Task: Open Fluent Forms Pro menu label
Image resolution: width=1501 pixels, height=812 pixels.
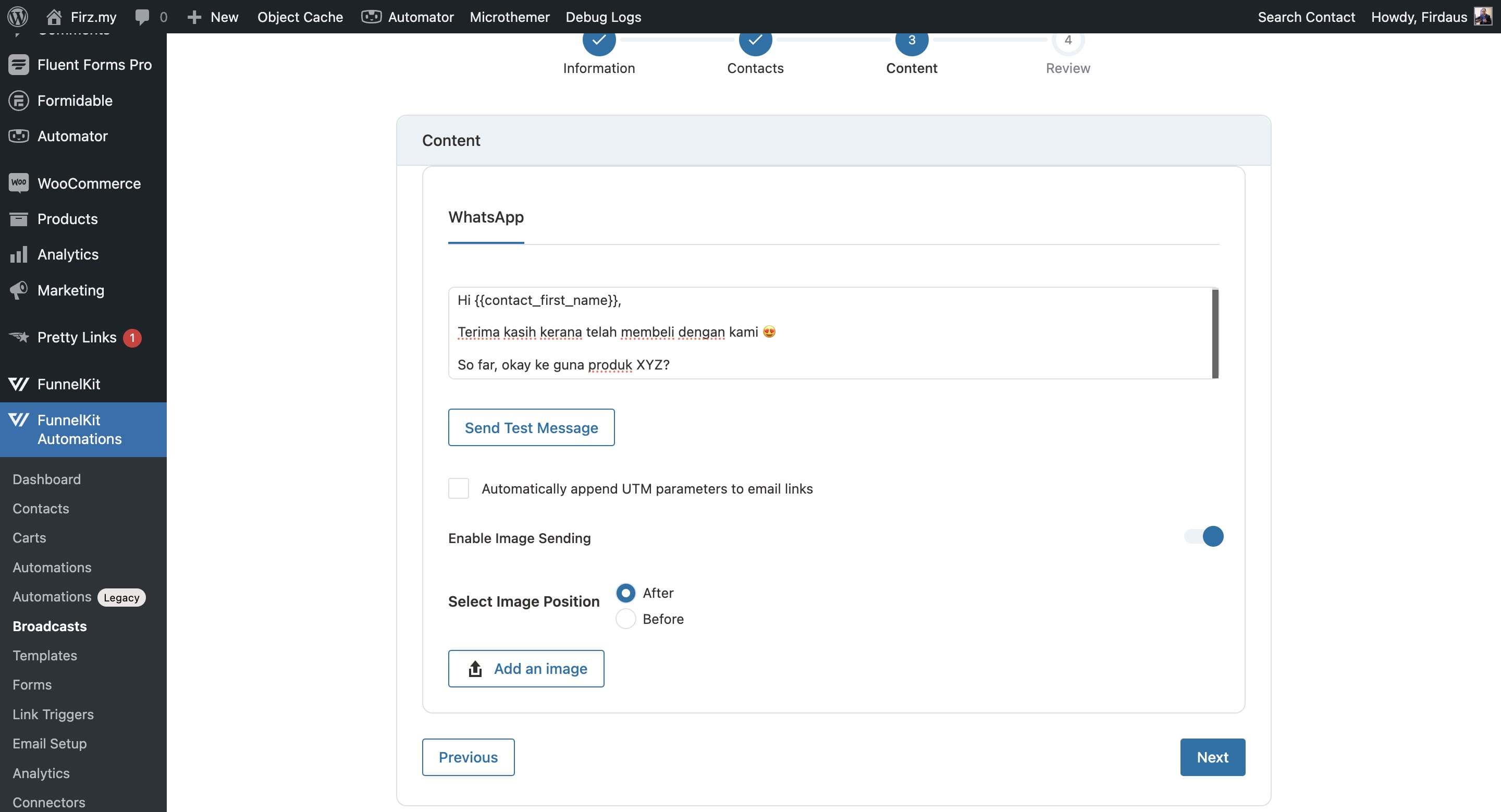Action: click(x=94, y=65)
